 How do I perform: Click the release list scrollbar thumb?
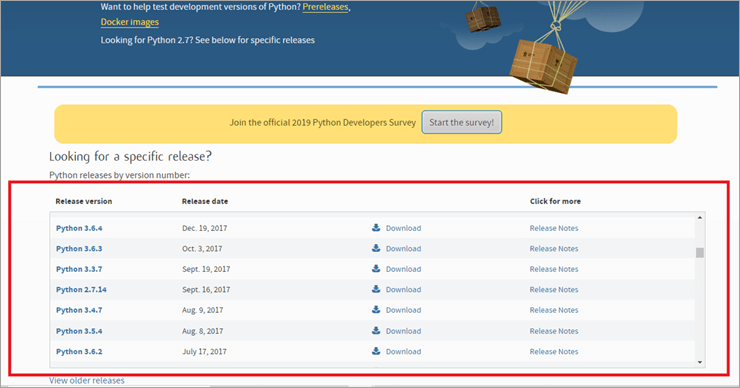tap(700, 253)
